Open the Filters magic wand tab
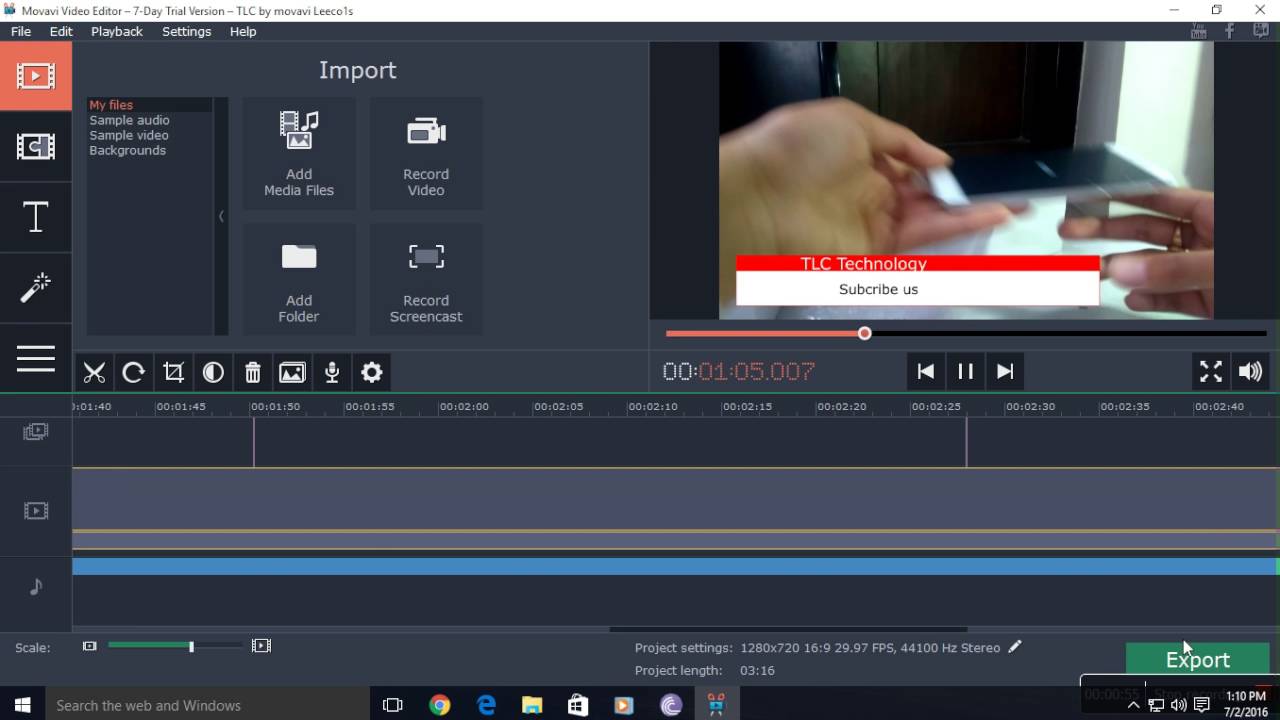The width and height of the screenshot is (1280, 720). [35, 288]
